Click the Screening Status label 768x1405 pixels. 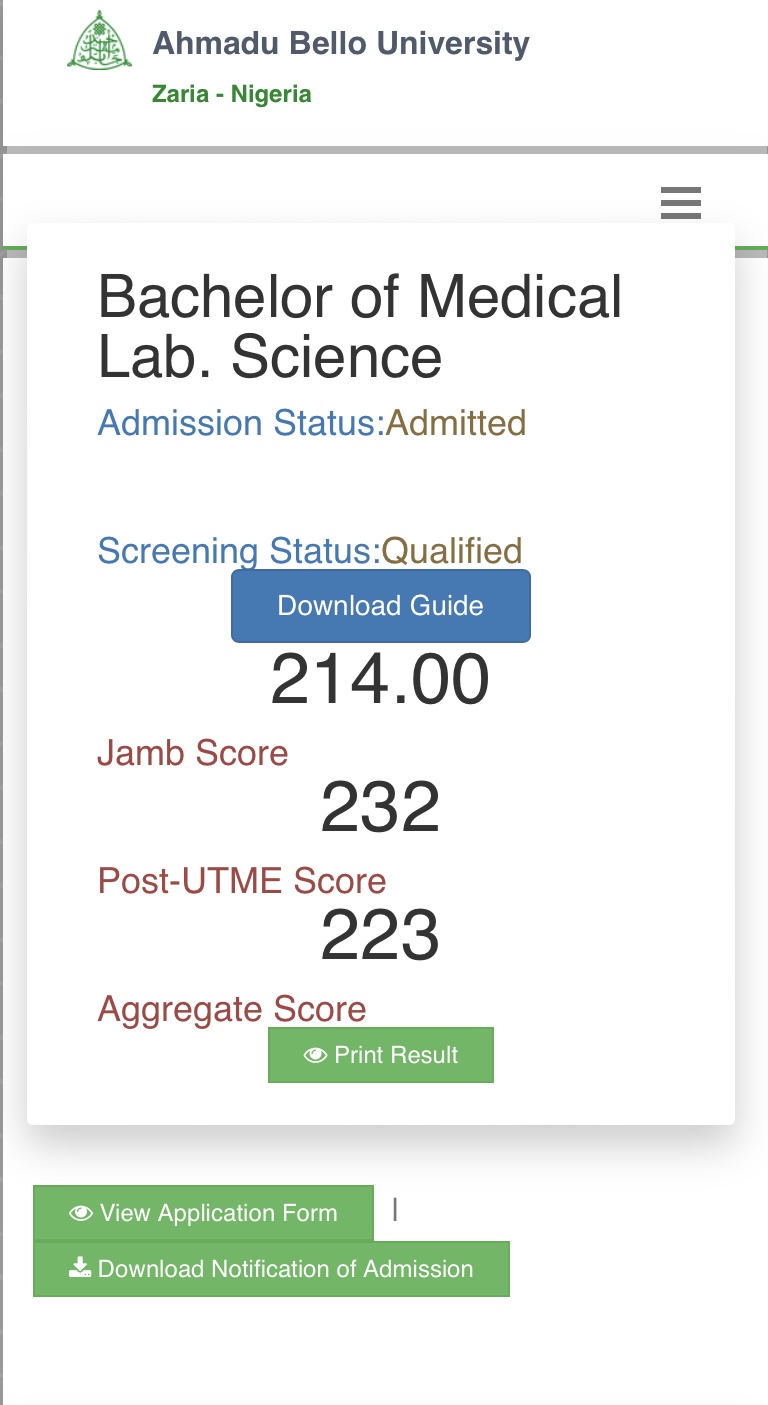(239, 551)
